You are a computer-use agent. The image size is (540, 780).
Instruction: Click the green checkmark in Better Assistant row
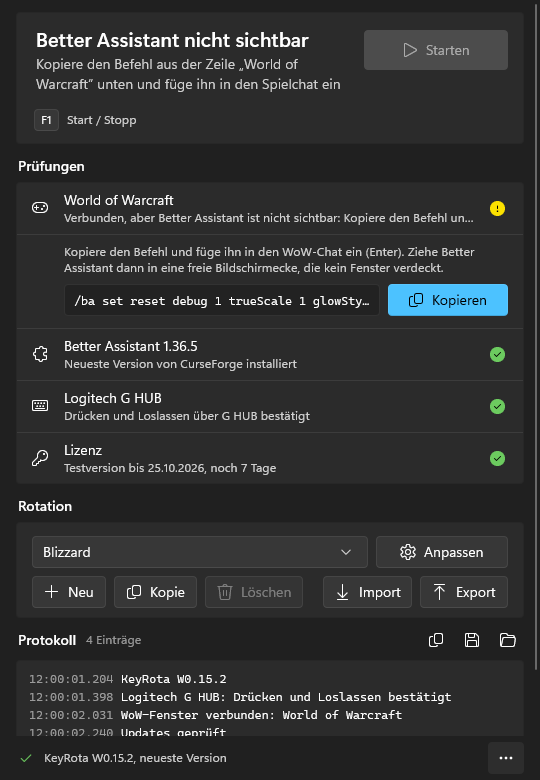[497, 354]
